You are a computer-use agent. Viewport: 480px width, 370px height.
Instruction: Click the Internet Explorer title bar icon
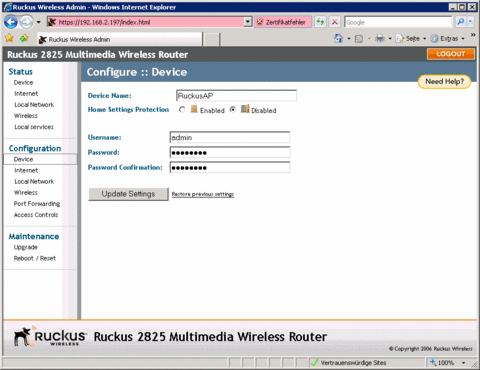pyautogui.click(x=7, y=7)
